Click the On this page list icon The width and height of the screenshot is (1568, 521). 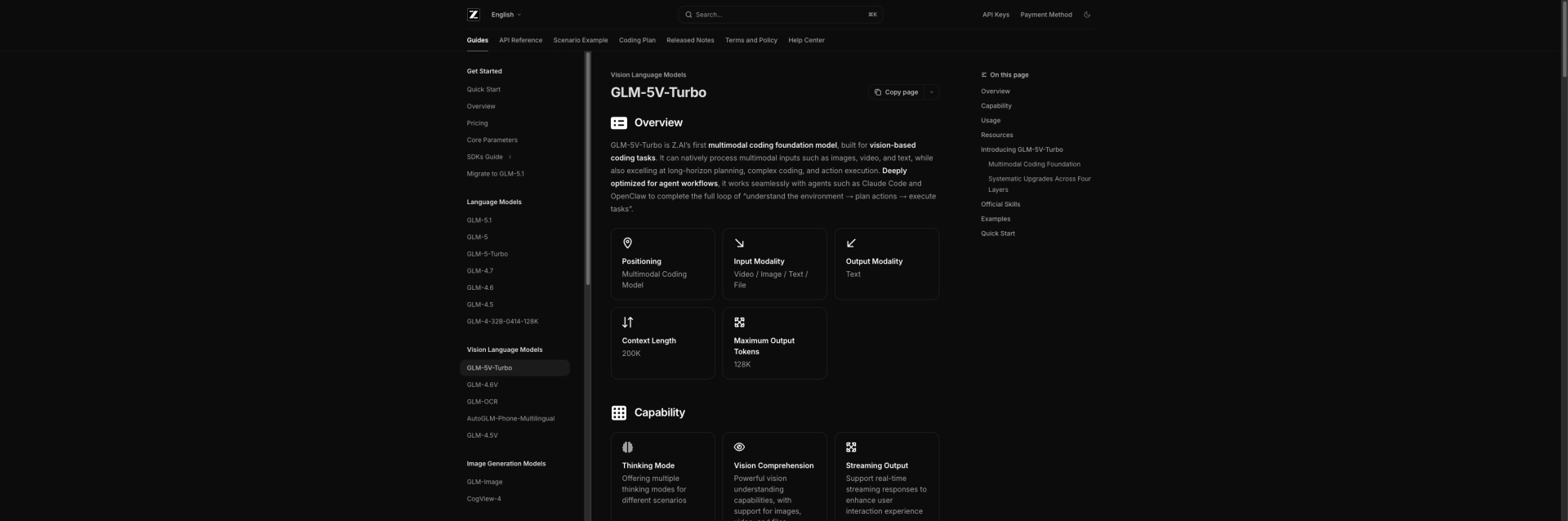click(984, 75)
